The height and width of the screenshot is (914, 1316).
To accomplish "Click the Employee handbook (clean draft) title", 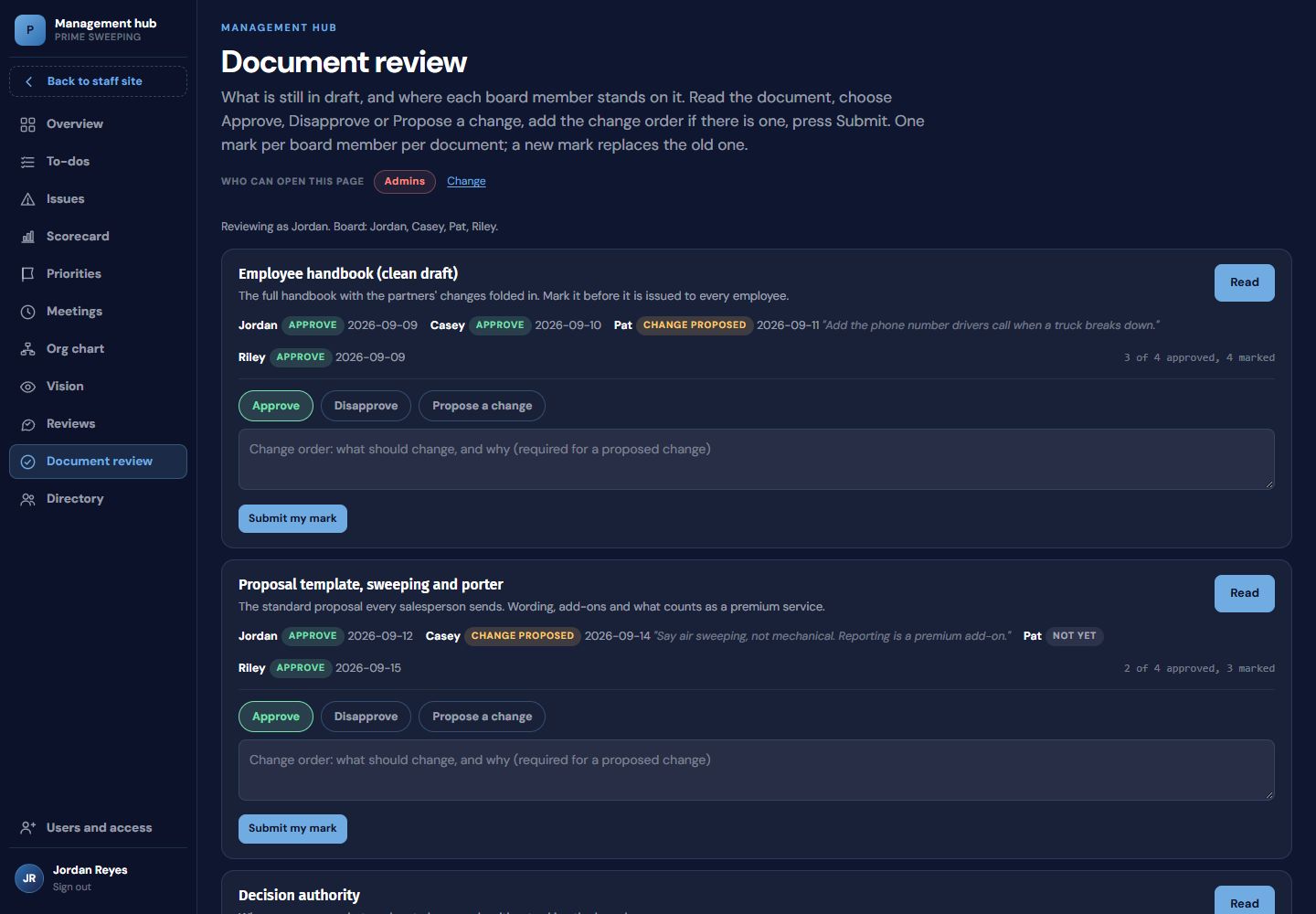I will click(348, 273).
